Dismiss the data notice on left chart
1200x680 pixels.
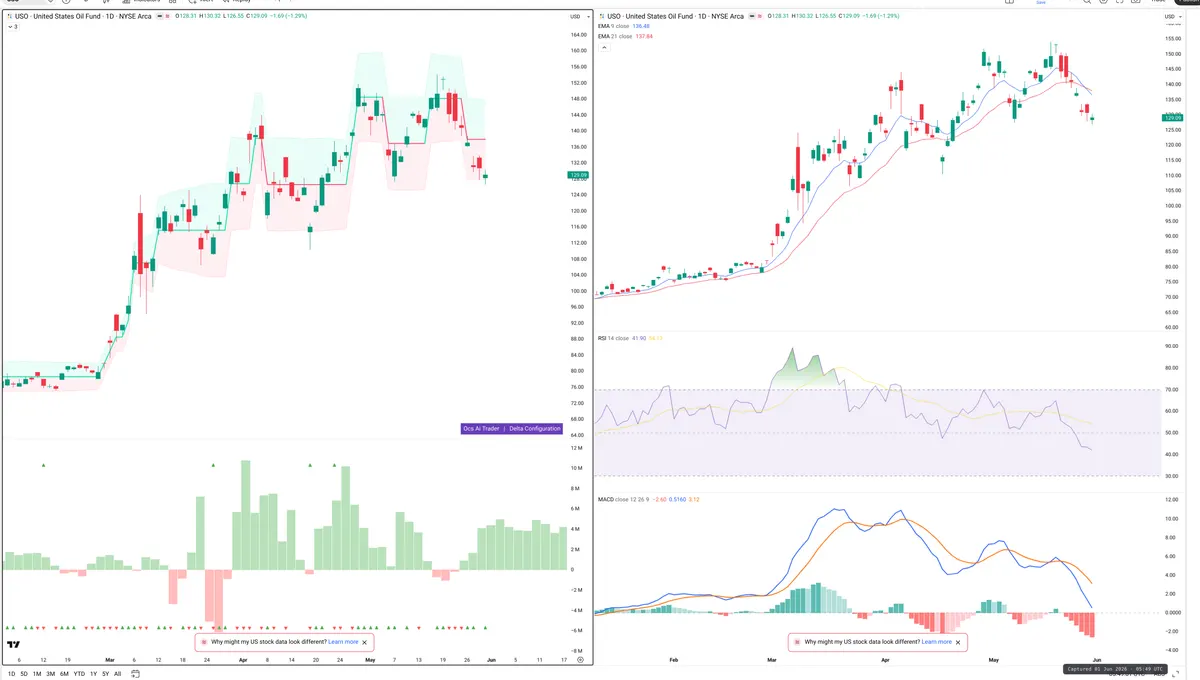pyautogui.click(x=365, y=642)
